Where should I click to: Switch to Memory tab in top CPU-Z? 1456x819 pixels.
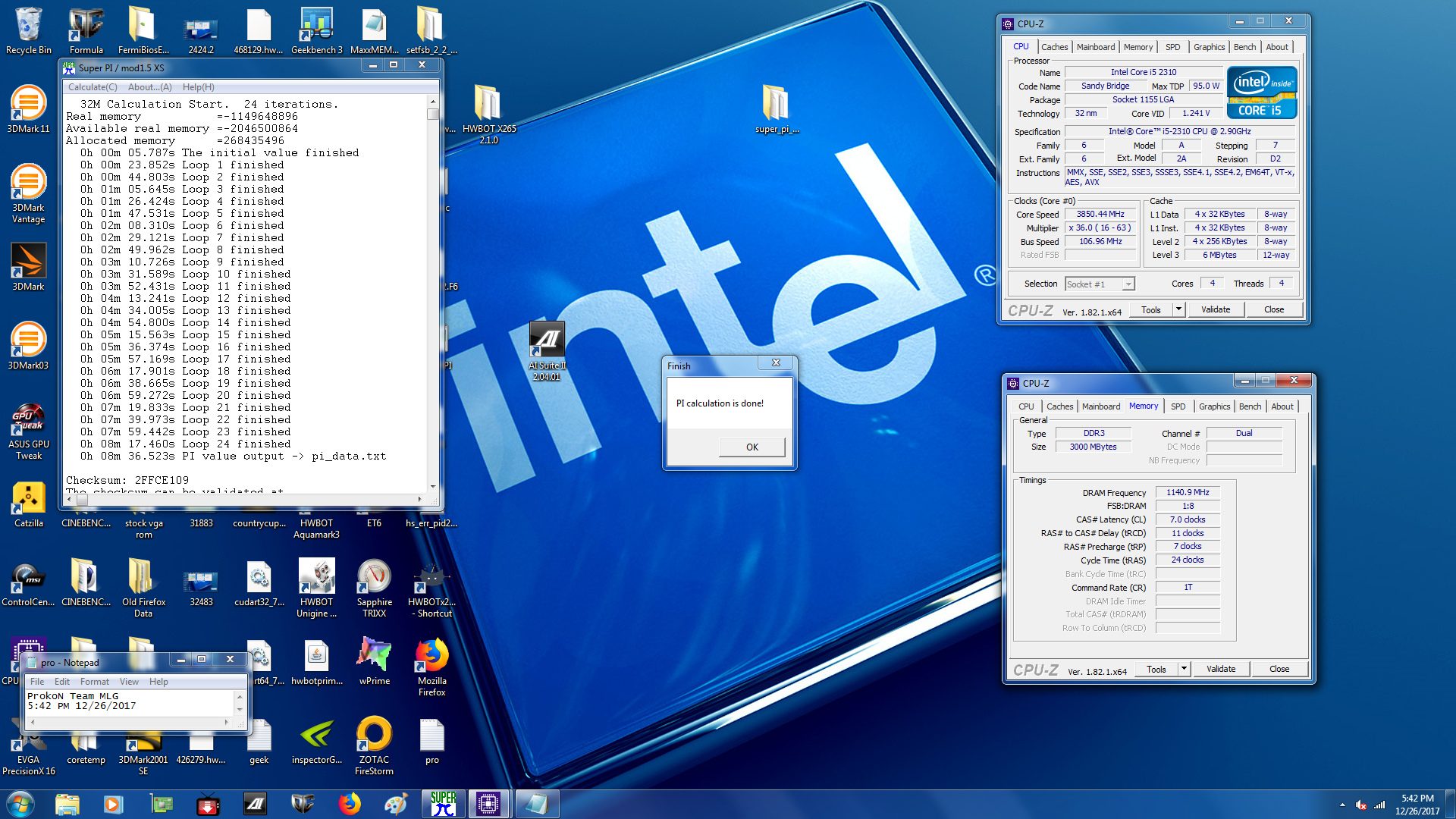[1138, 47]
